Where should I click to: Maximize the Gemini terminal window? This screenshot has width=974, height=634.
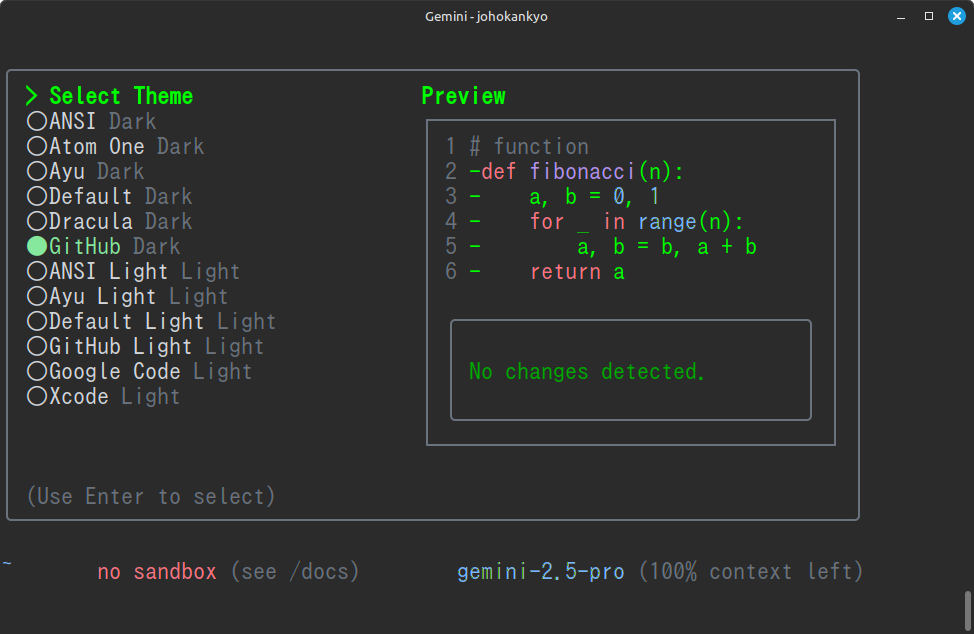pos(928,16)
